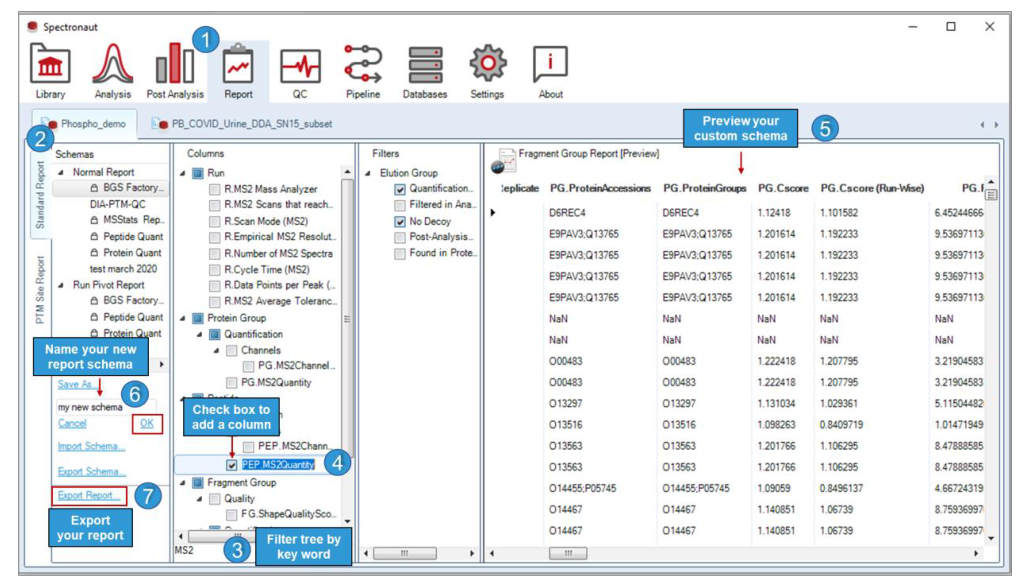Screen dimensions: 1029x588
Task: Click the down arrow of the preview vertical scrollbar
Action: click(991, 539)
